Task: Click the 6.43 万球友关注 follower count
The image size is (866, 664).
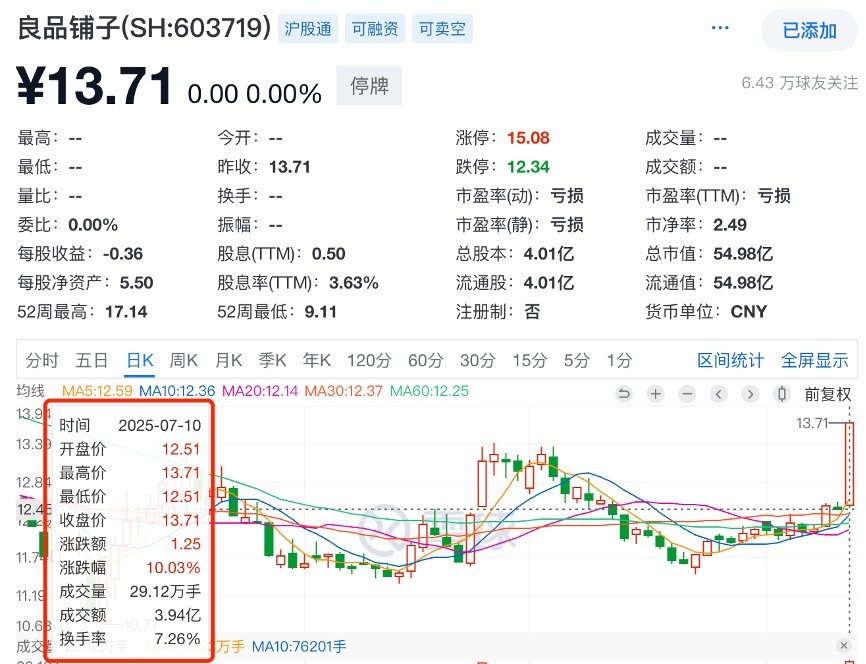Action: [800, 83]
